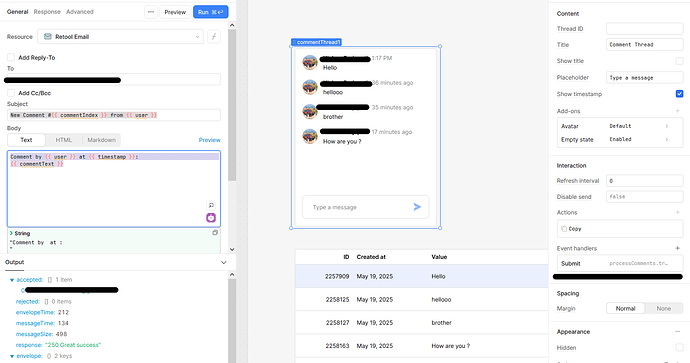The width and height of the screenshot is (690, 363).
Task: Select table row with ID 2258163
Action: coord(422,346)
